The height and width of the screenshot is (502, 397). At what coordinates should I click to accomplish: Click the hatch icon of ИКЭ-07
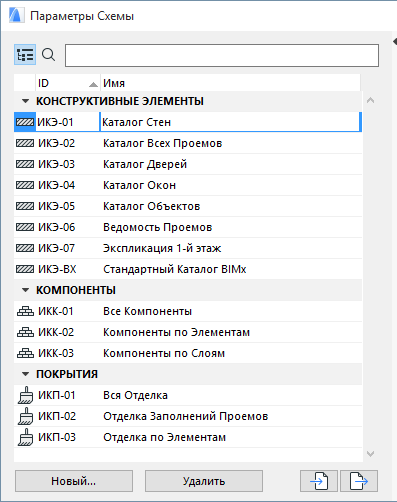point(25,248)
